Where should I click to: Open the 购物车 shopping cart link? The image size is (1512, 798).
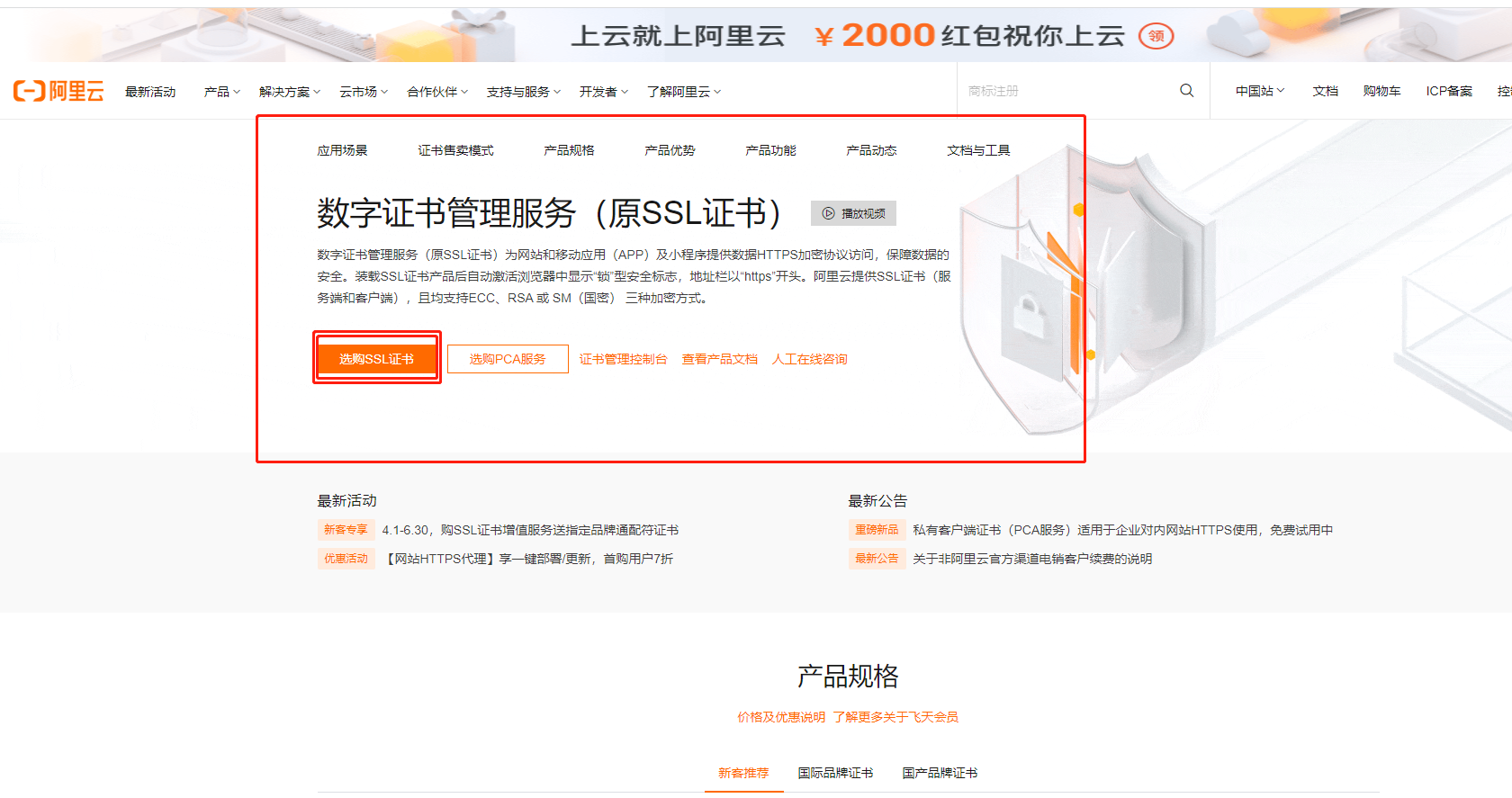point(1381,91)
